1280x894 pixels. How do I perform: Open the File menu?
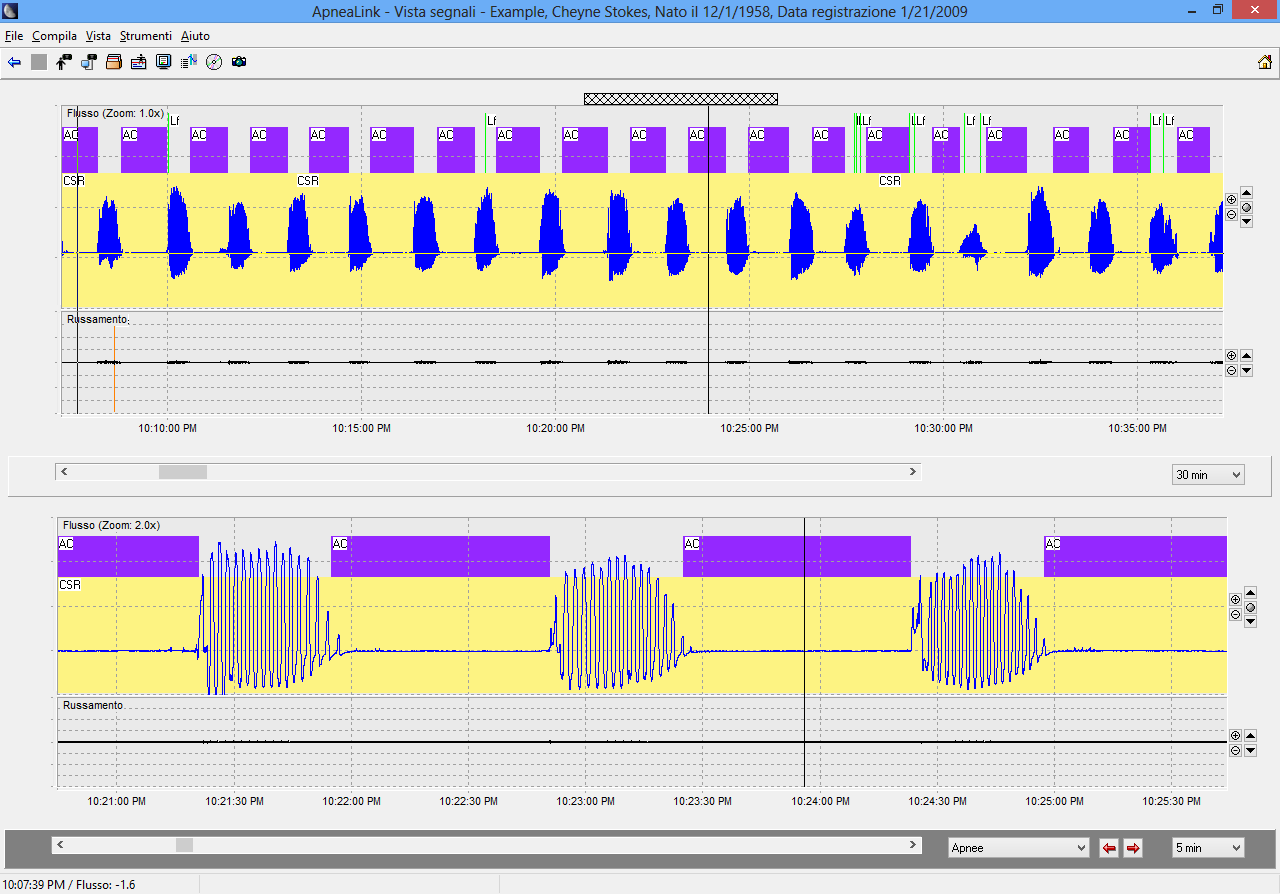[14, 36]
